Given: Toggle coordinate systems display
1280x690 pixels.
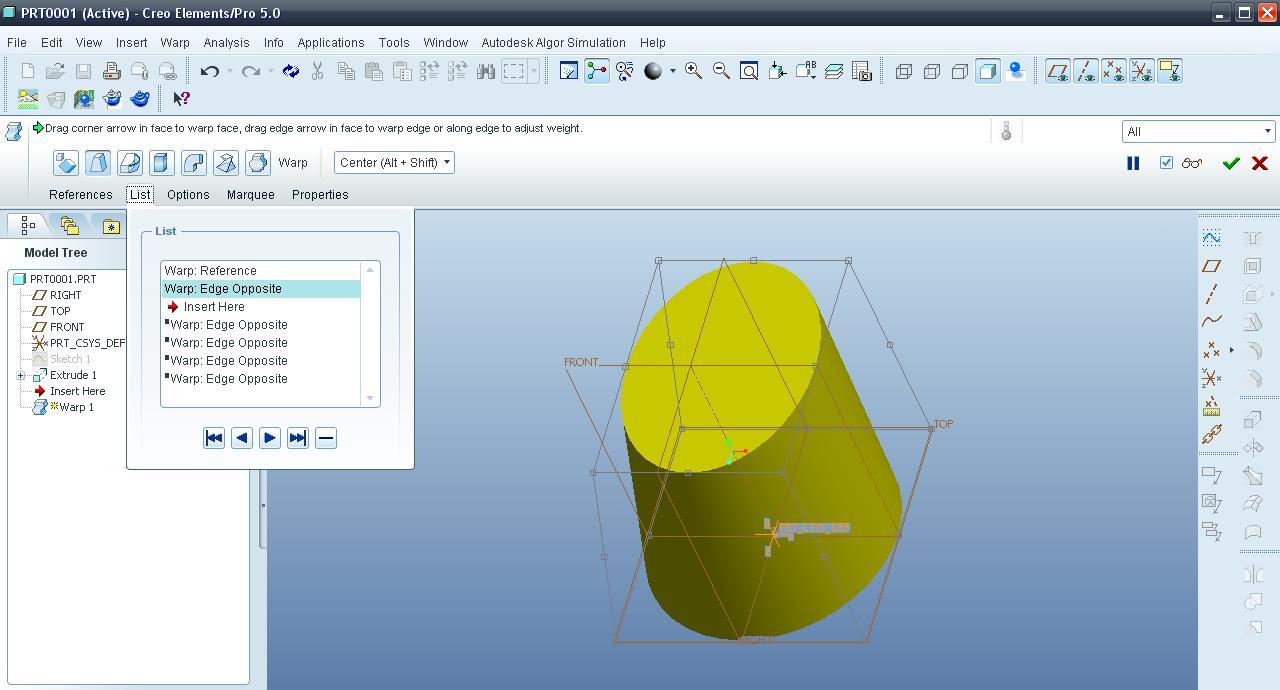Looking at the screenshot, I should pos(1142,71).
